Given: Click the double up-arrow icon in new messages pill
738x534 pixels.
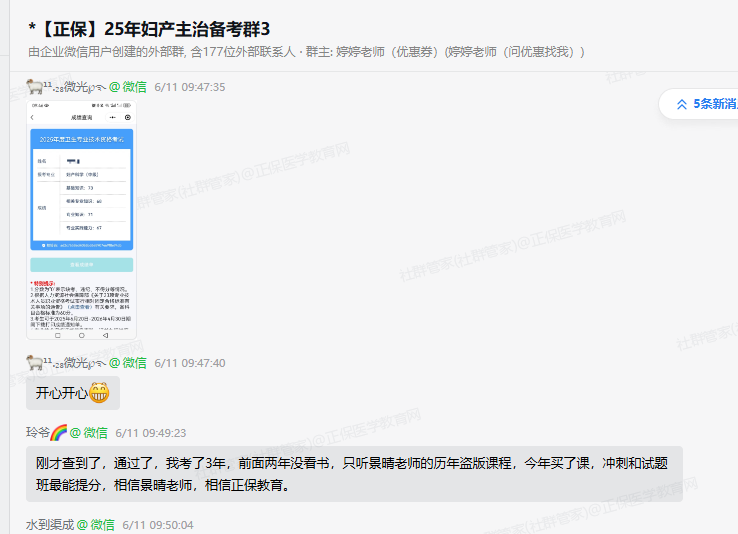Looking at the screenshot, I should pos(682,104).
